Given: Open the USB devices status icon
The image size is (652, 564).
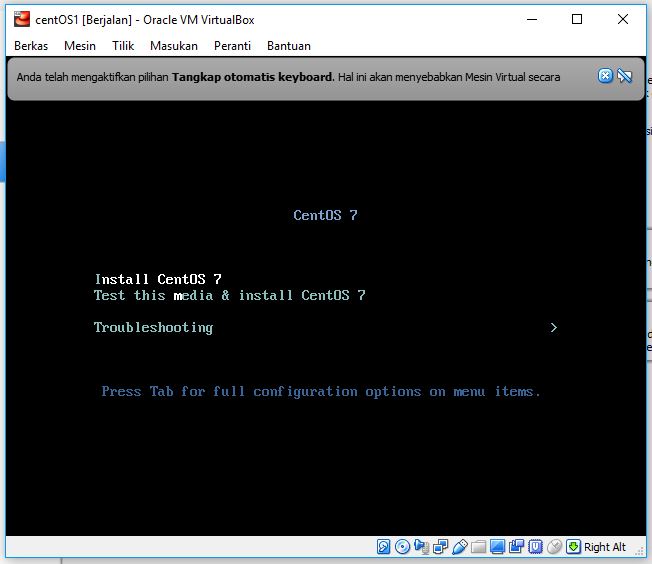Looking at the screenshot, I should point(459,547).
